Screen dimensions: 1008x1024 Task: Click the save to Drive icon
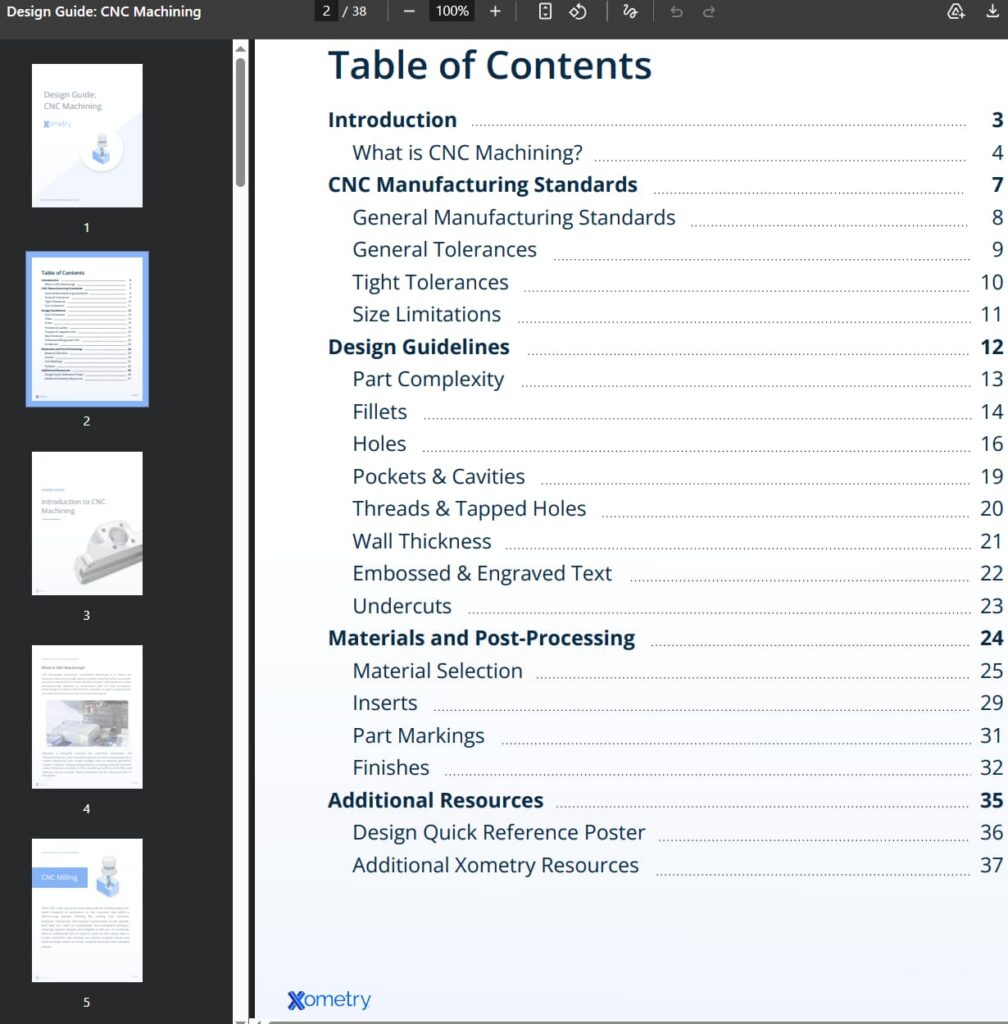[x=956, y=12]
